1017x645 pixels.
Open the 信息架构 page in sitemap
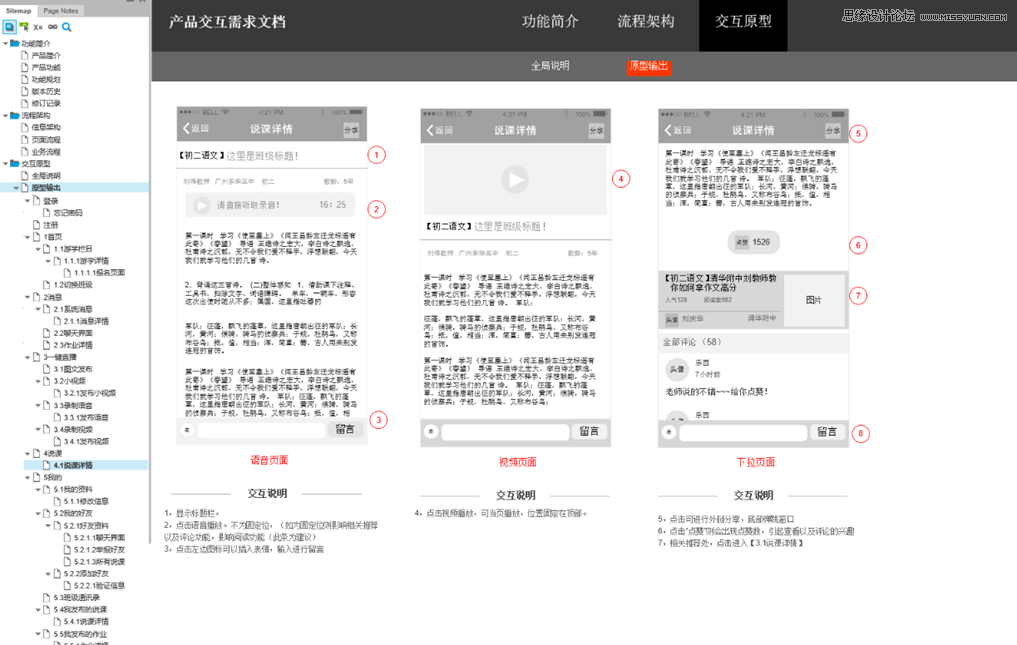click(x=46, y=128)
